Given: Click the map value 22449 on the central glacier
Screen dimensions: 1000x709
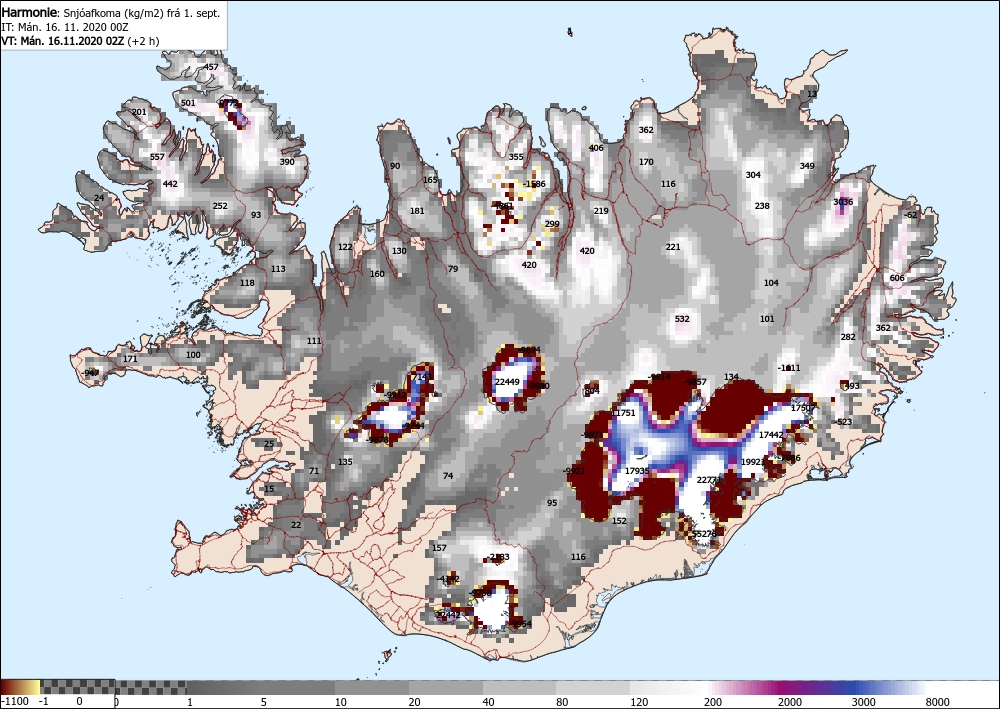Looking at the screenshot, I should point(508,382).
